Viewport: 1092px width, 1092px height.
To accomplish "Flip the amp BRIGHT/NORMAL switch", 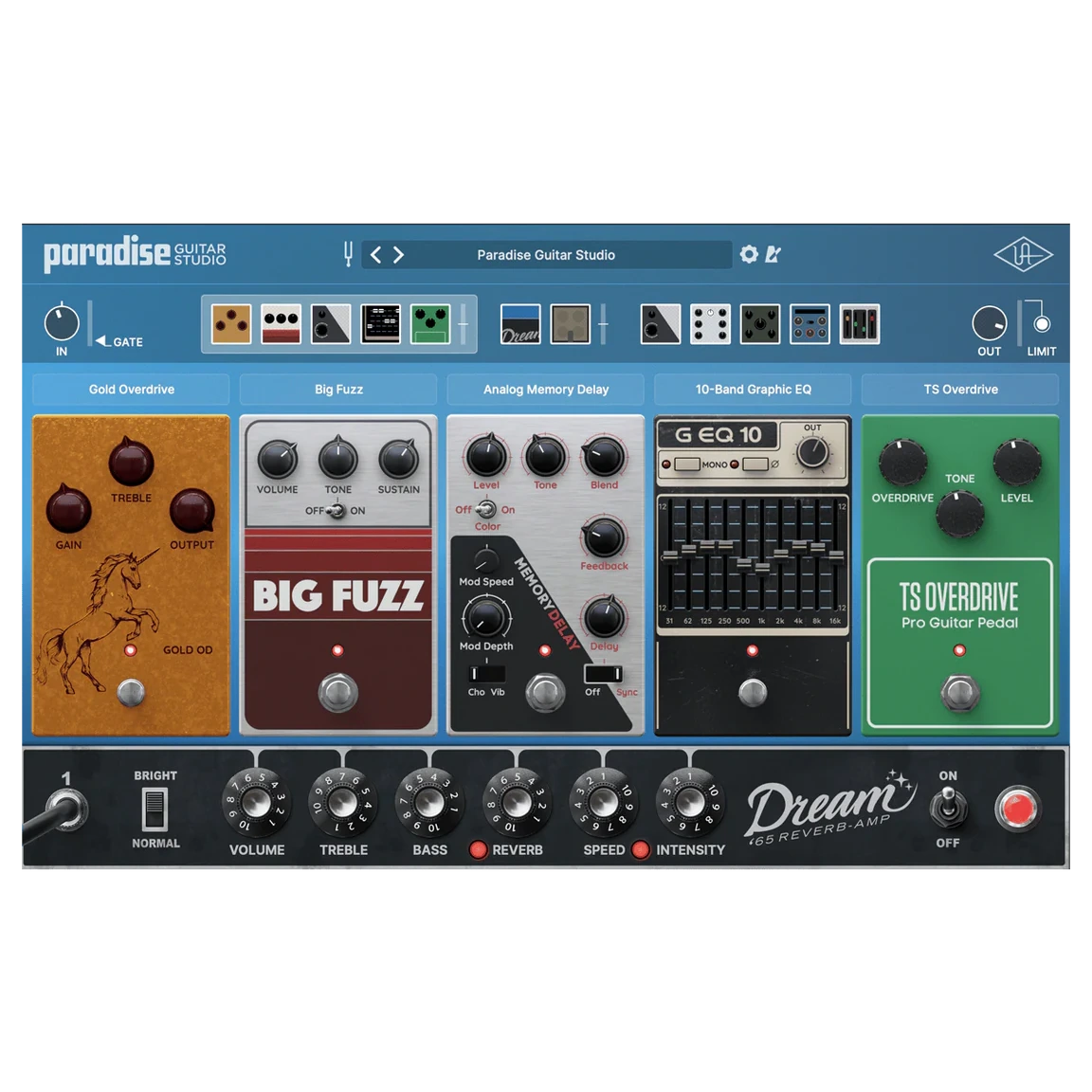I will pos(155,809).
